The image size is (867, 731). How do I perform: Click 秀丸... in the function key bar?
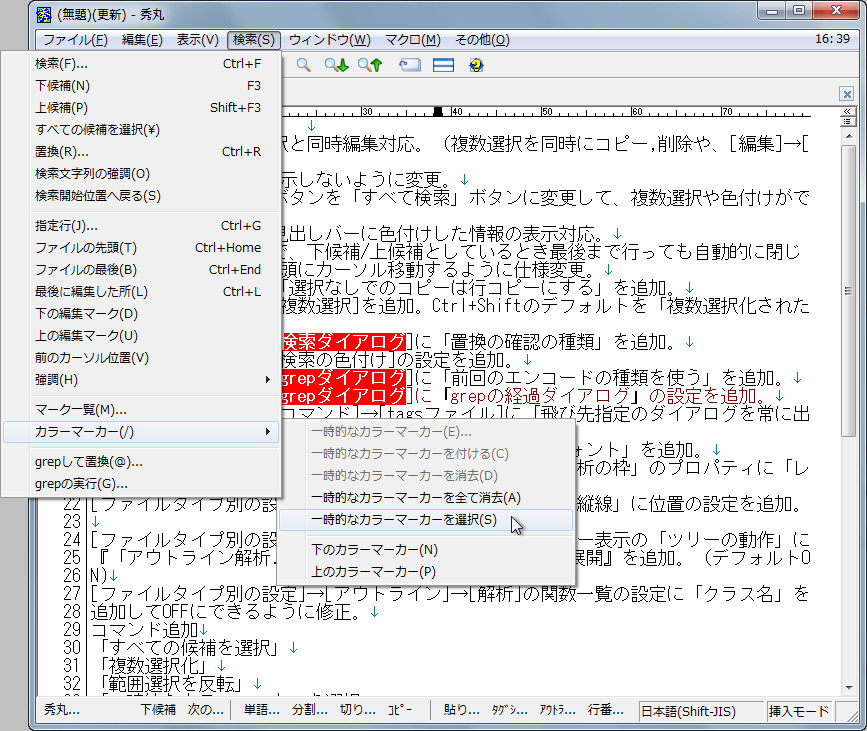(x=61, y=710)
